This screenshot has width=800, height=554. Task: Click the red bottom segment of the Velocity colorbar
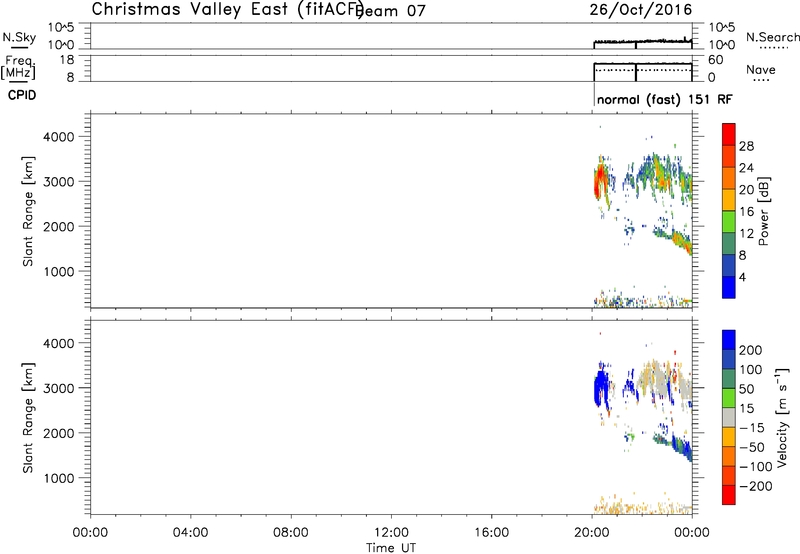tap(729, 495)
